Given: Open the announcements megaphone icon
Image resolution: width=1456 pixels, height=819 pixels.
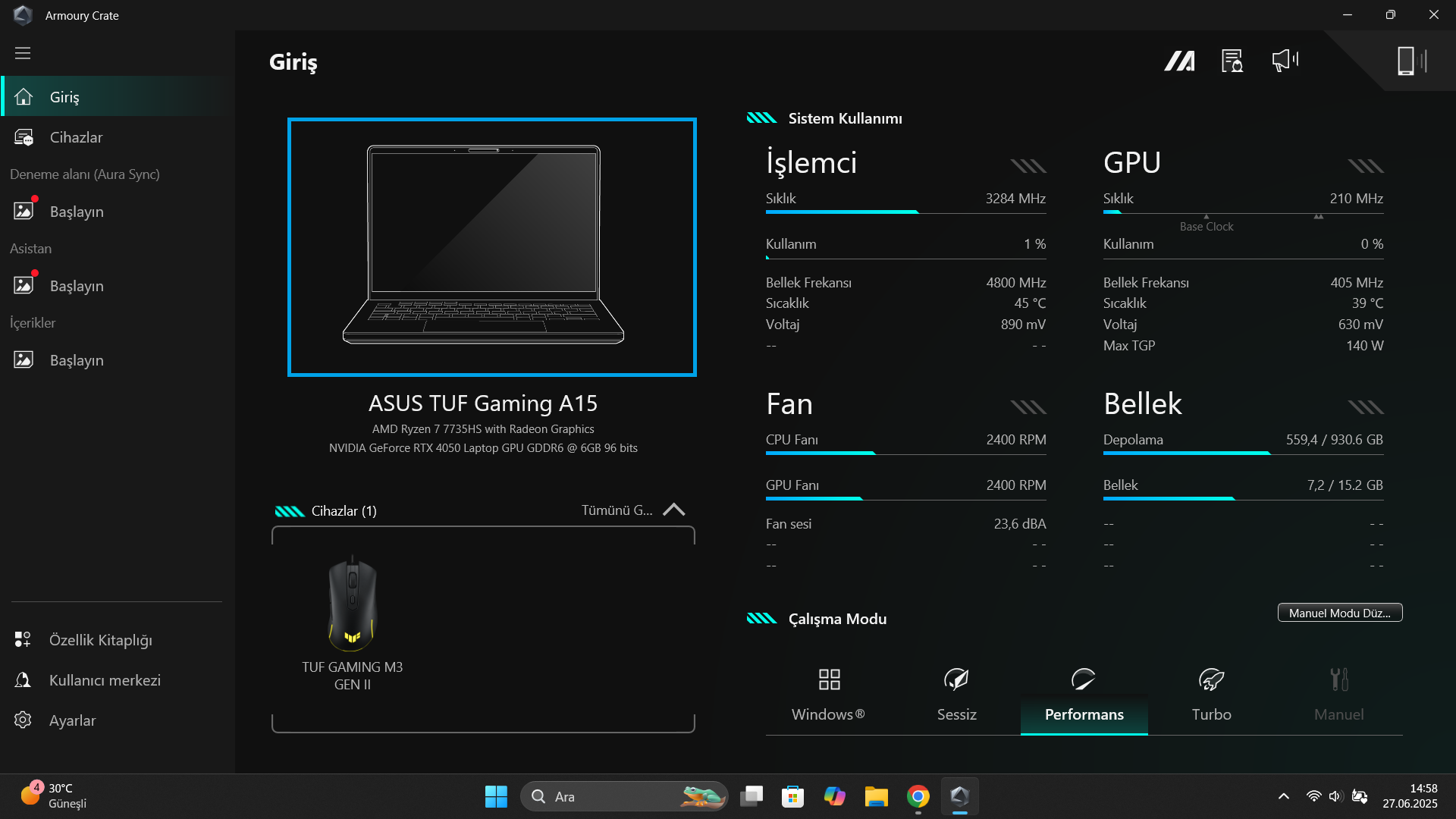Looking at the screenshot, I should (1285, 61).
